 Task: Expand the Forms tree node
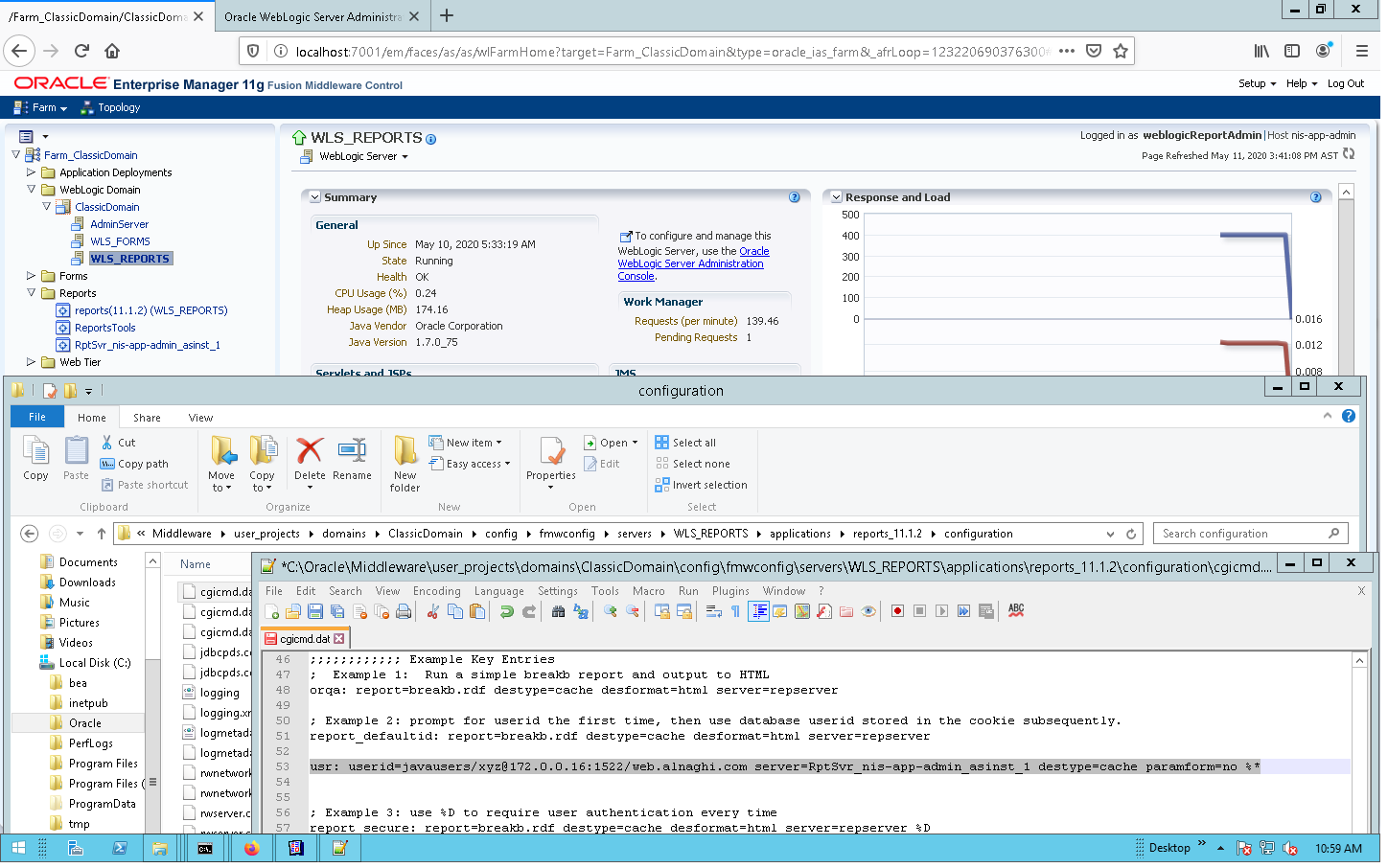tap(31, 276)
